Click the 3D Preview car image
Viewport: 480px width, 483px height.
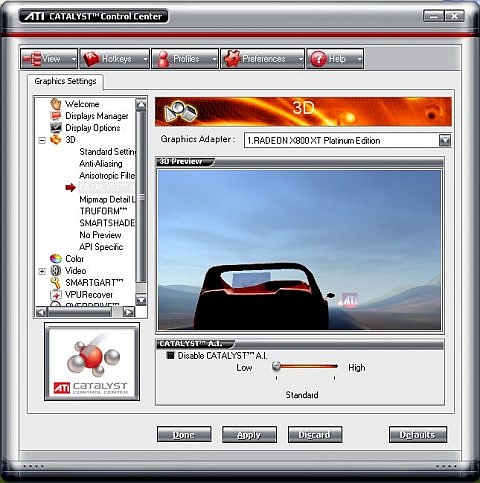click(299, 250)
